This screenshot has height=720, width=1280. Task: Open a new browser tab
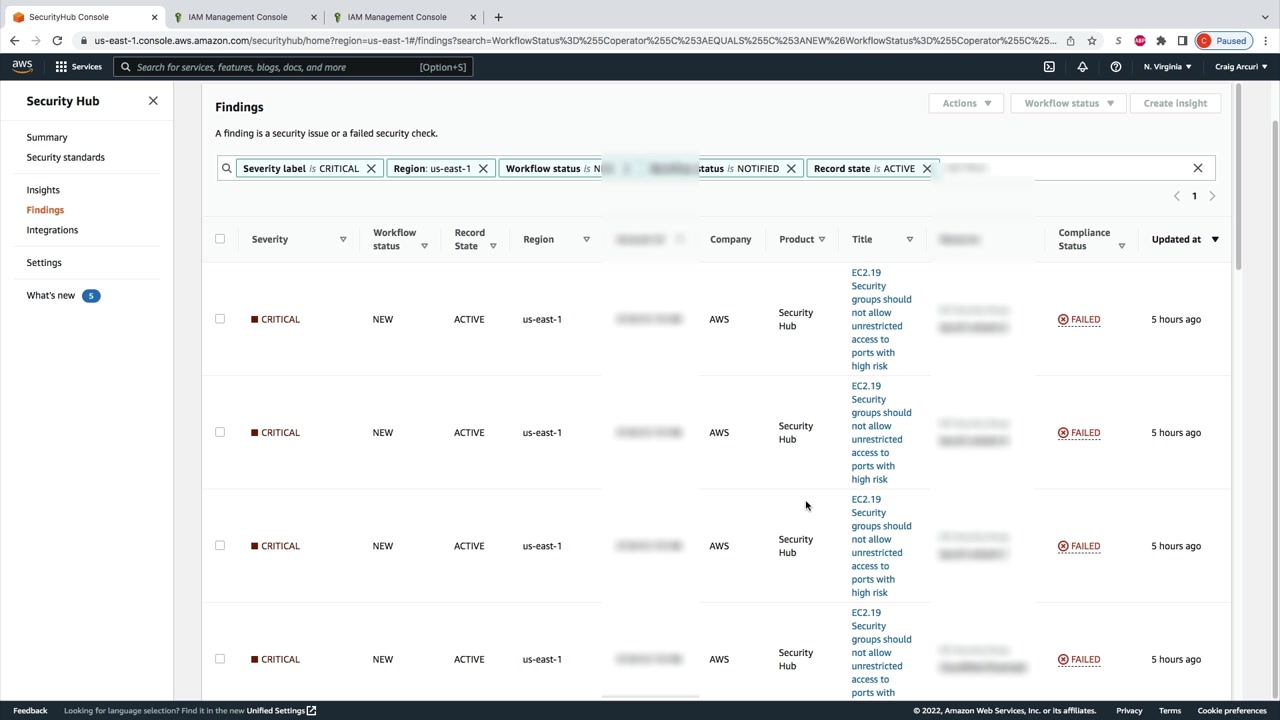[498, 17]
